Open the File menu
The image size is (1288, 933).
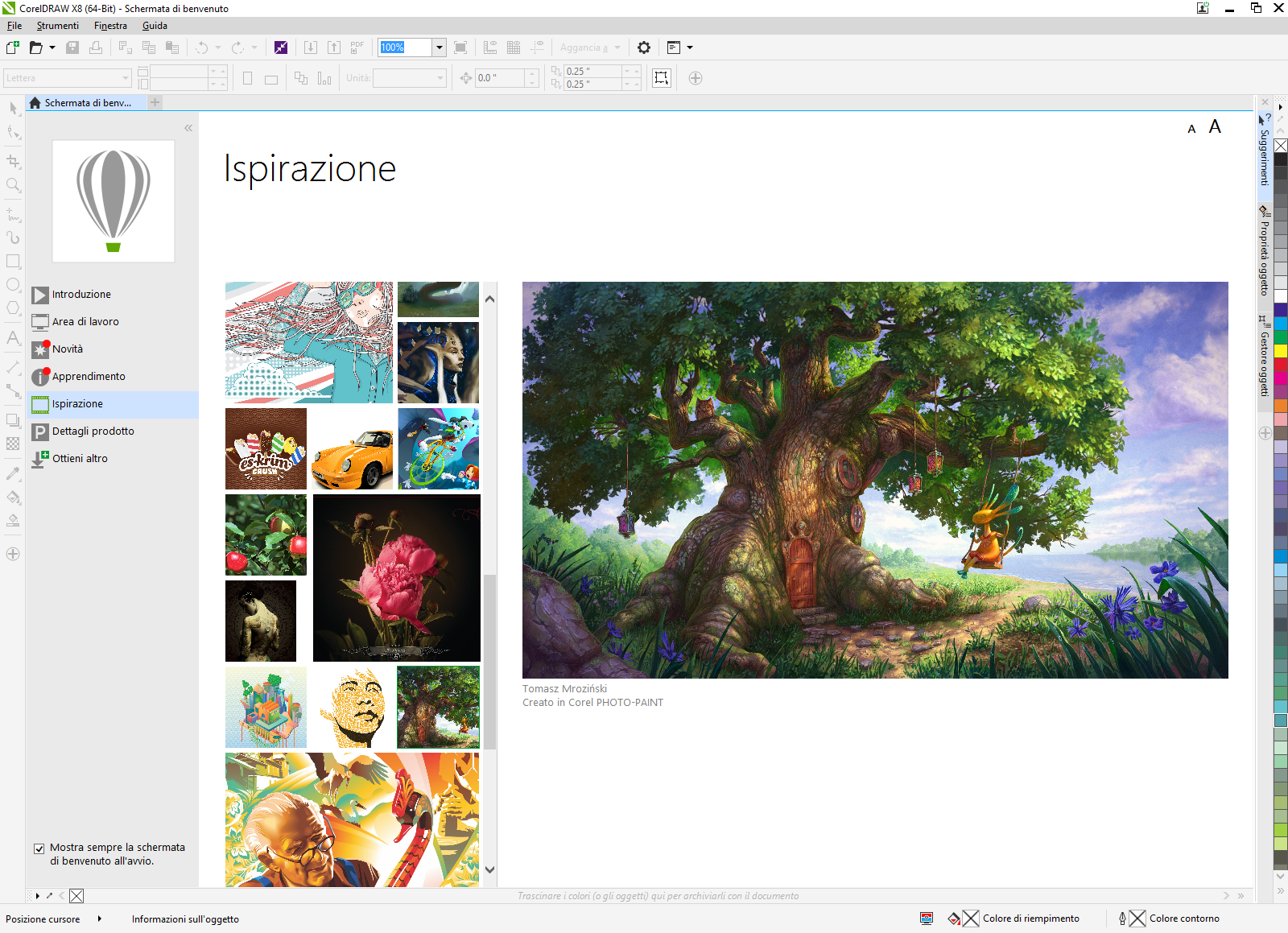(14, 26)
